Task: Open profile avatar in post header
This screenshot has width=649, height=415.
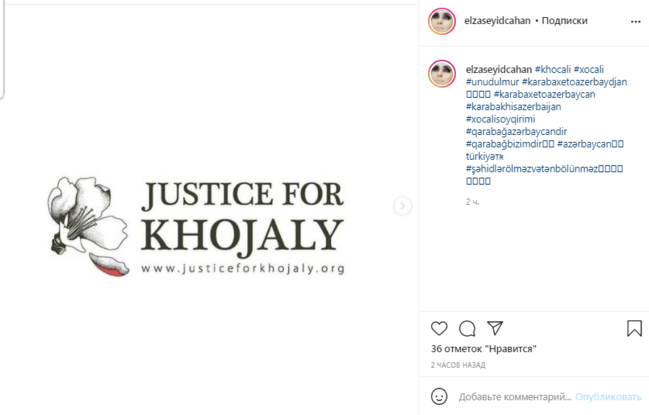Action: point(442,21)
